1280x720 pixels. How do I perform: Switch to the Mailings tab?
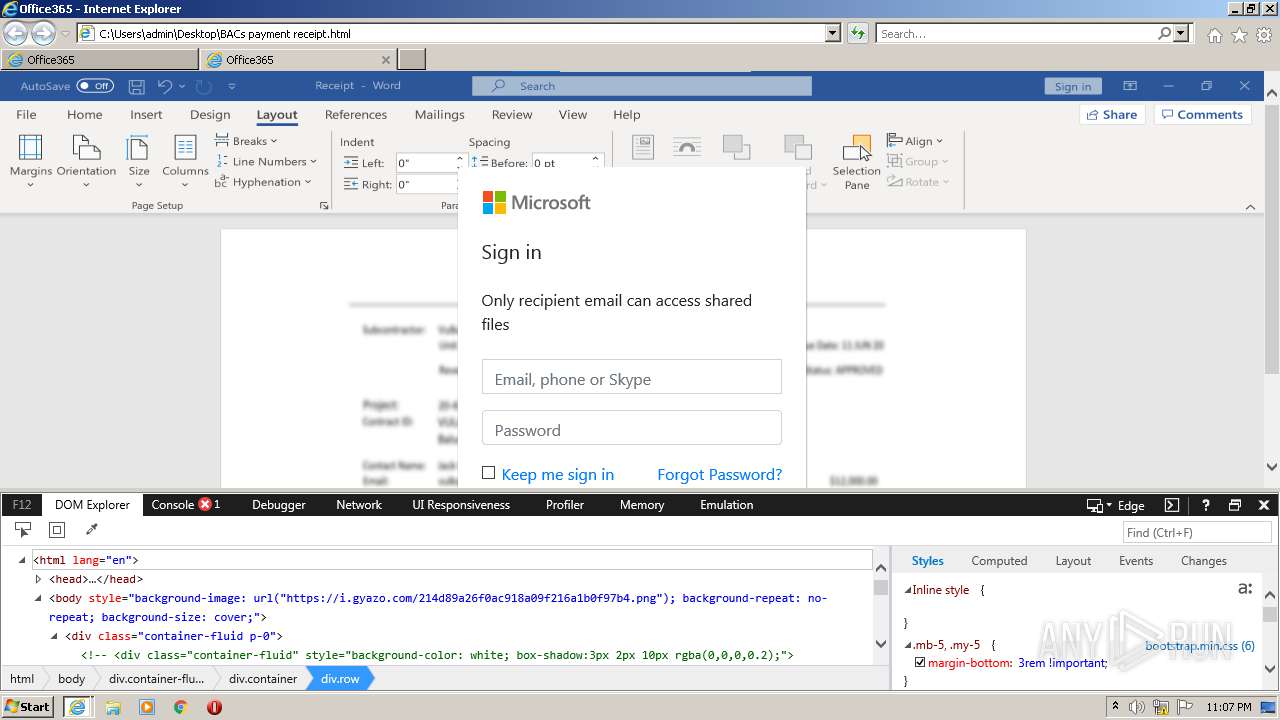(440, 115)
